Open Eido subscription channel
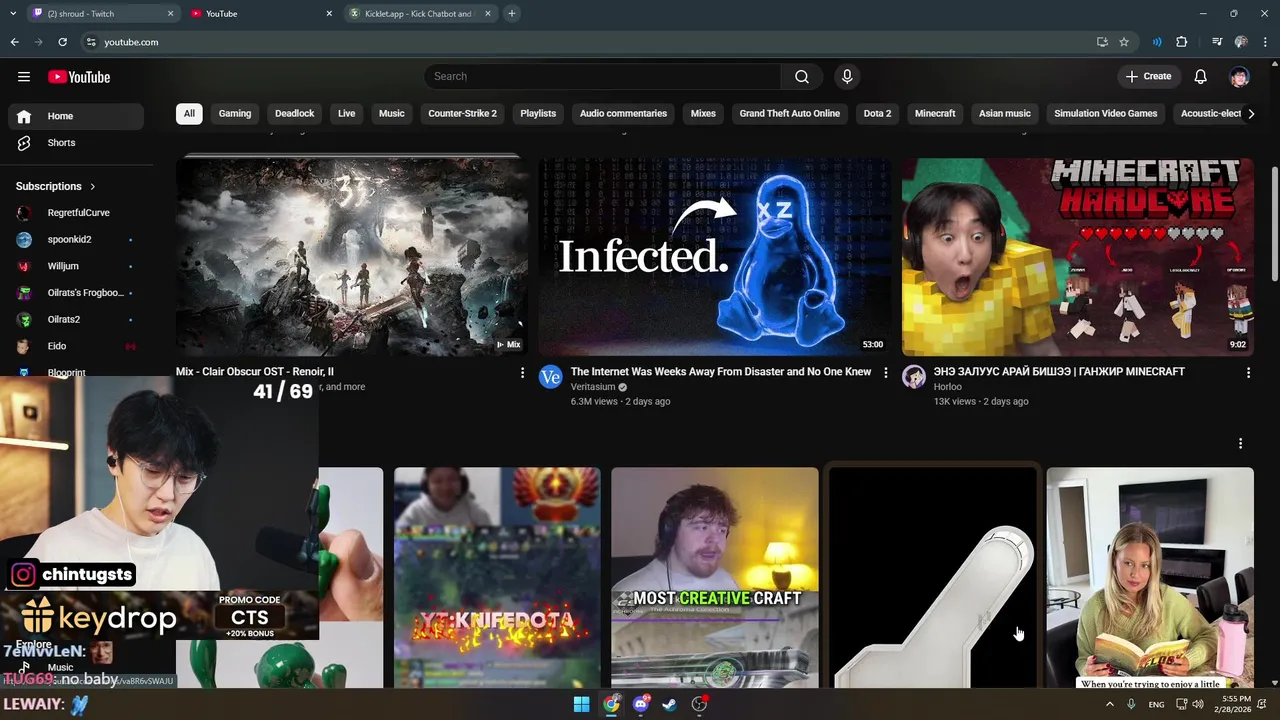 click(x=77, y=346)
